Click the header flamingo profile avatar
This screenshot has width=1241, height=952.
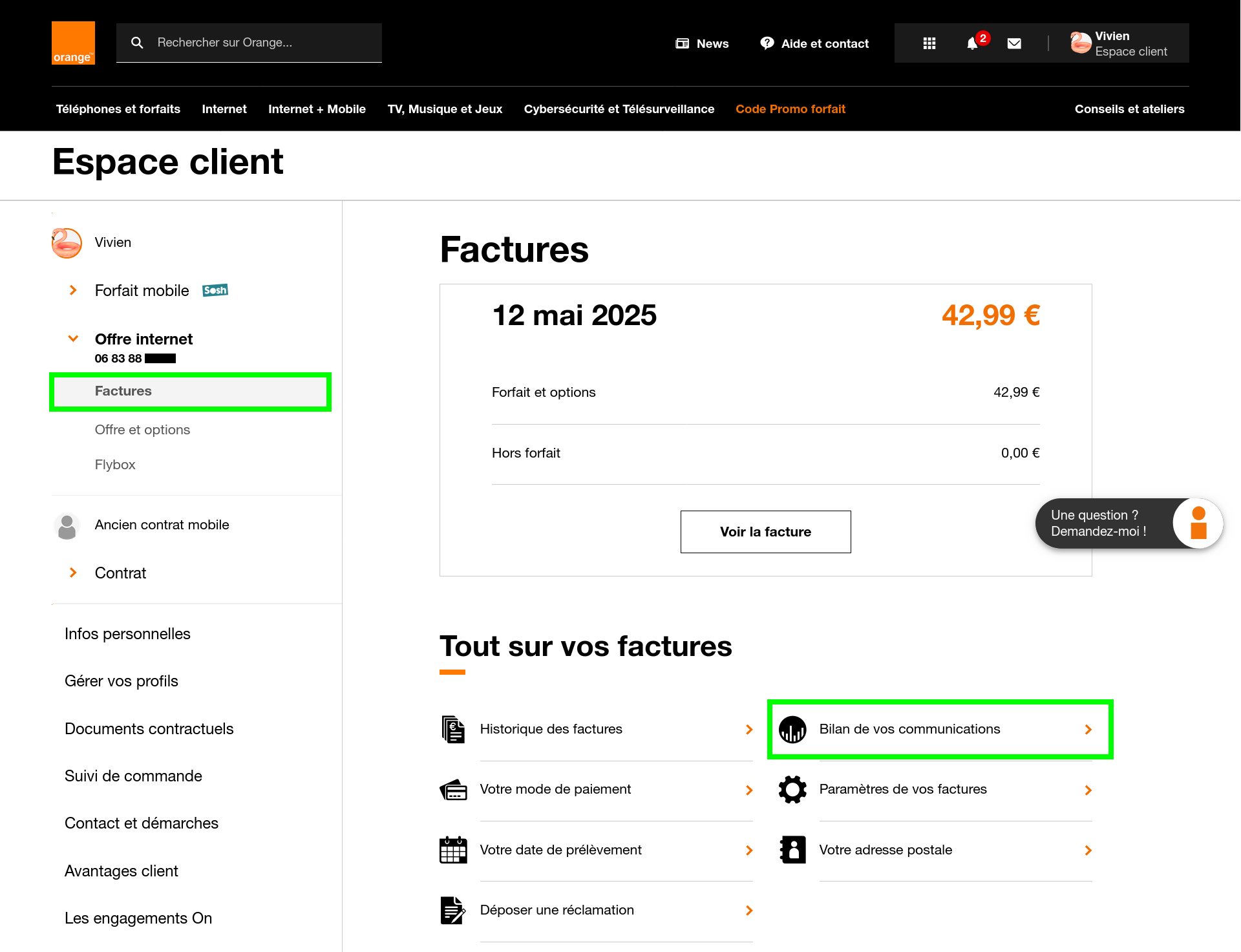pyautogui.click(x=1080, y=43)
